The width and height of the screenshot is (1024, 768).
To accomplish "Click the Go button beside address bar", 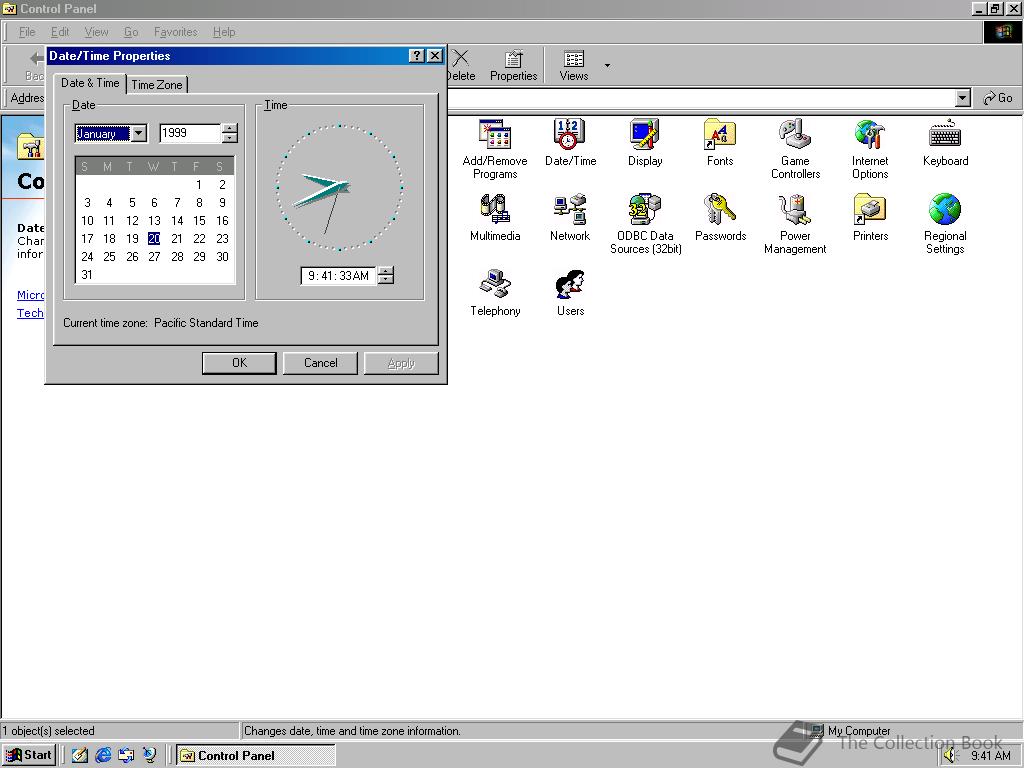I will click(x=999, y=98).
